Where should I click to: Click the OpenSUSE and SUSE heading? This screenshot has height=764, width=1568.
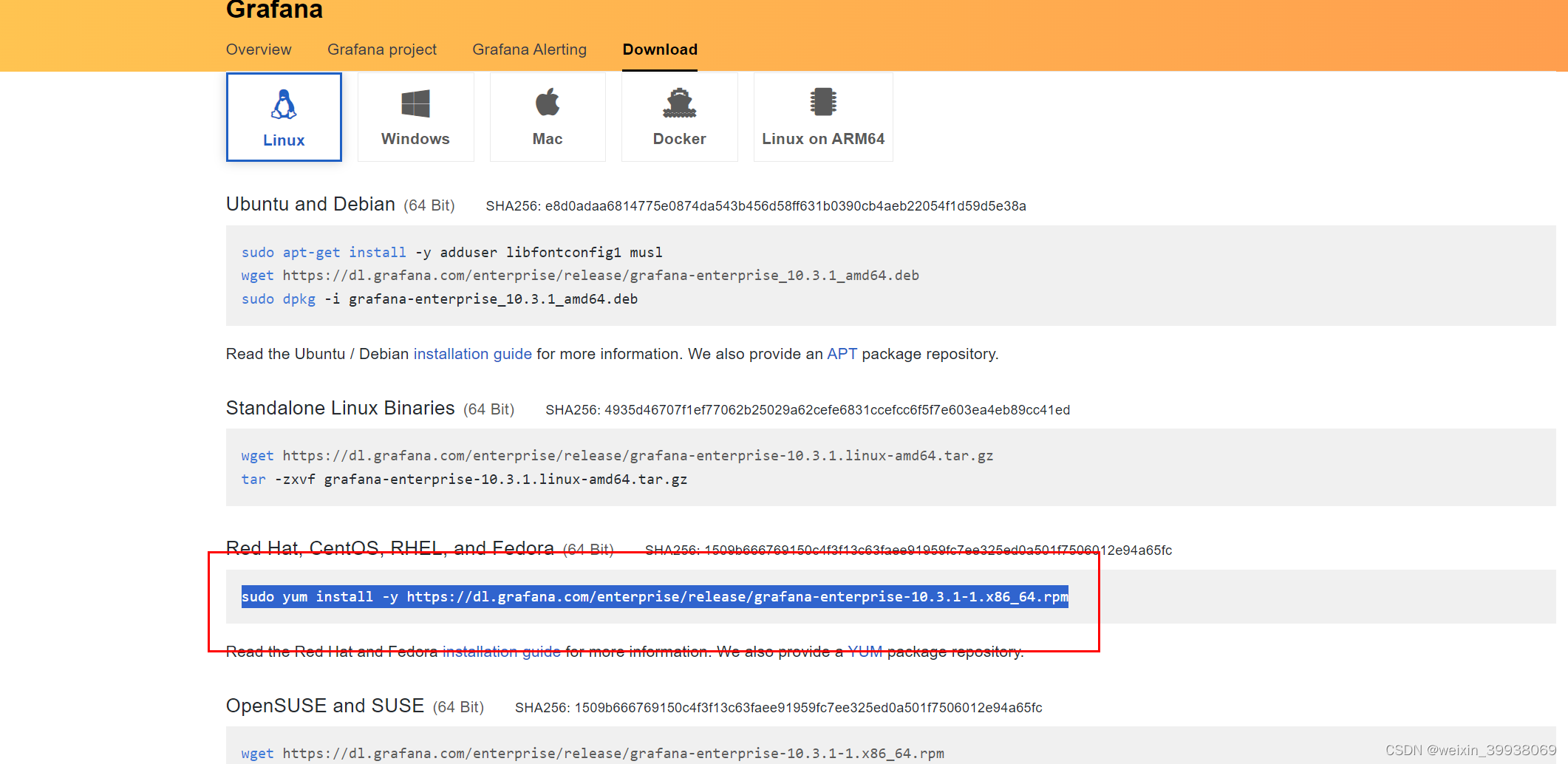point(325,706)
